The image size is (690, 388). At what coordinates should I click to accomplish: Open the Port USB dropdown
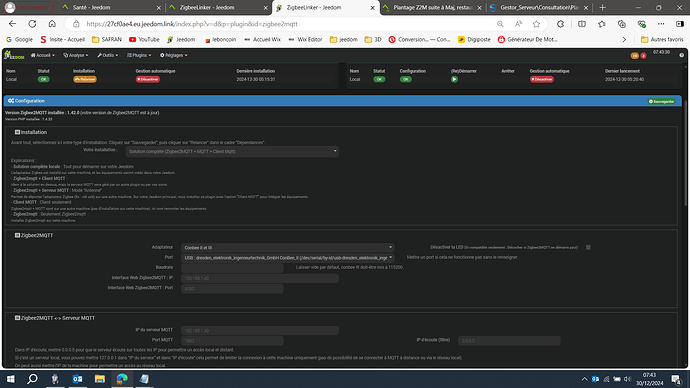[287, 258]
